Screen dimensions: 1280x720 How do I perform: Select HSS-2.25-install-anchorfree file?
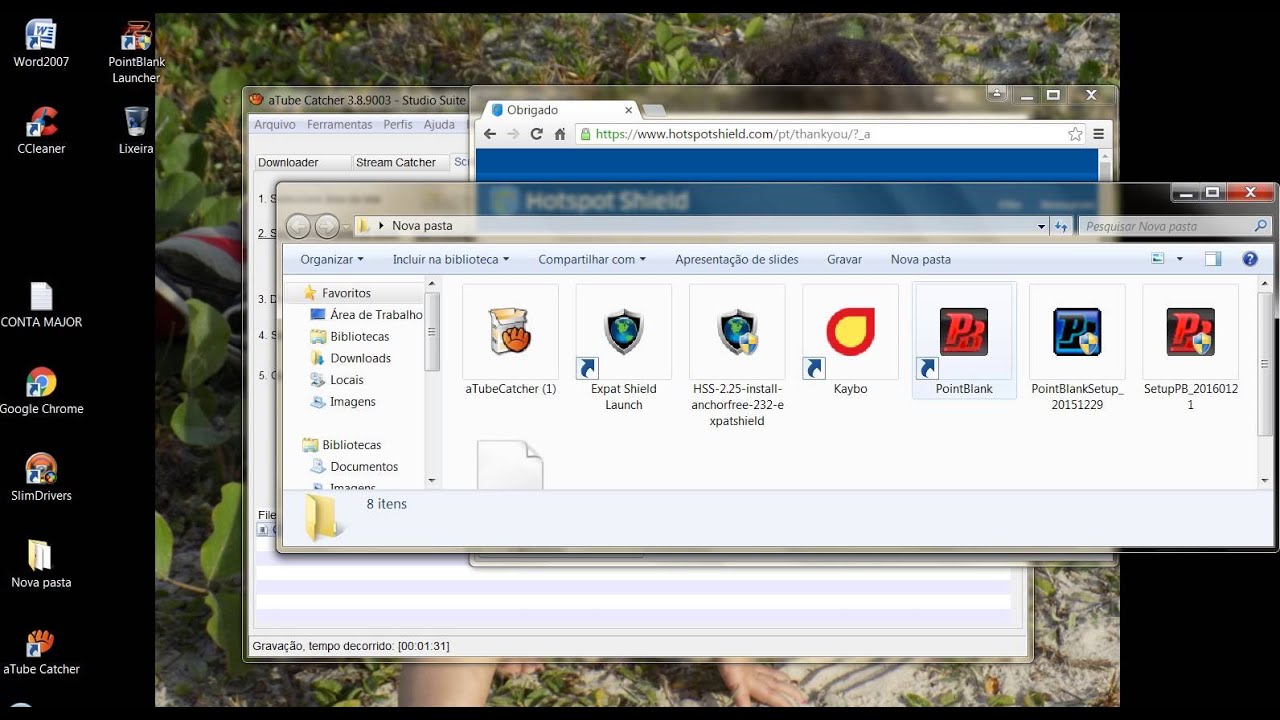click(x=737, y=357)
